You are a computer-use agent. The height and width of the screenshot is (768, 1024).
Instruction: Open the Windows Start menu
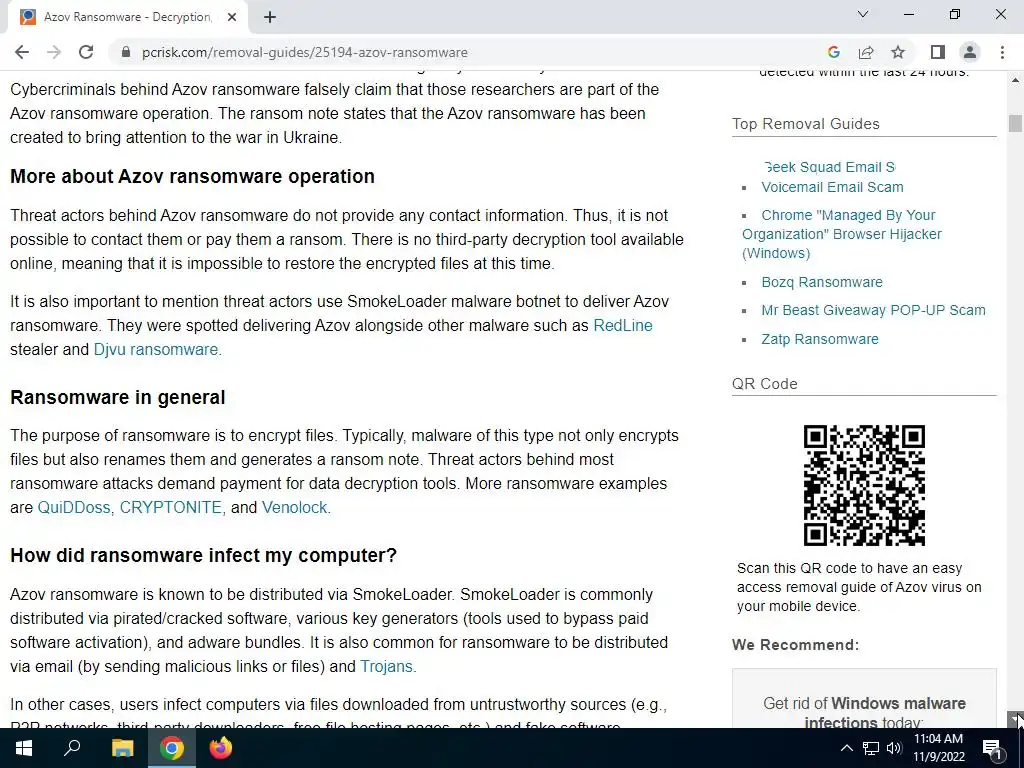click(24, 748)
